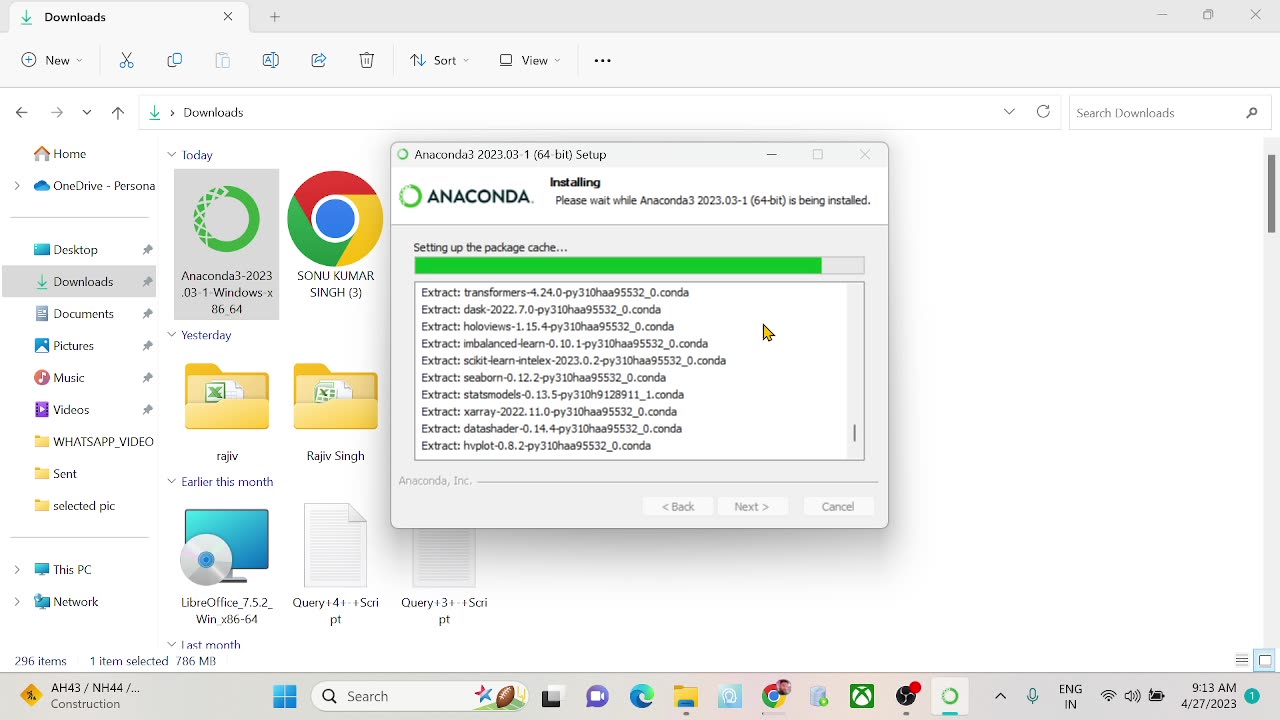Expand the This PC tree node

coord(16,569)
